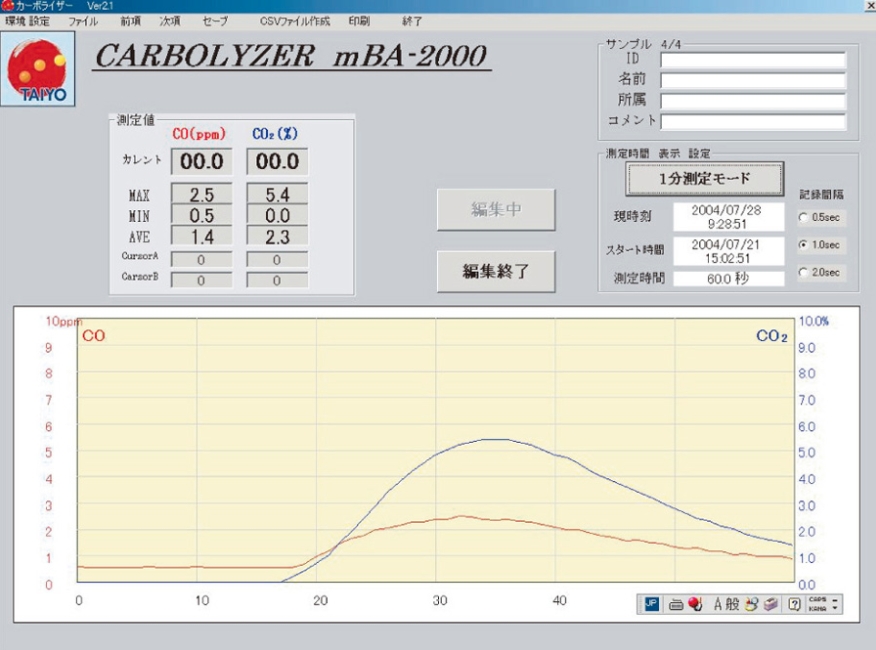Minimize the language bar with dash button
Screen dimensions: 876x650
click(x=835, y=600)
